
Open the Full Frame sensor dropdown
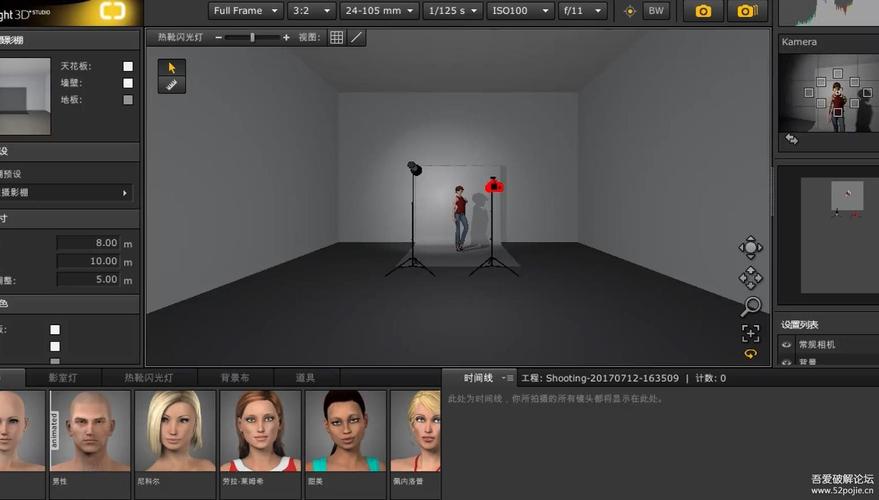(245, 11)
